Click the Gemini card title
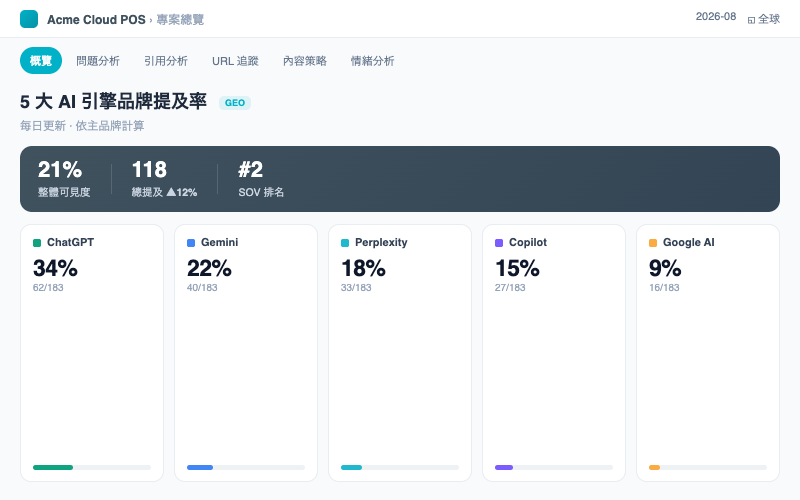 pyautogui.click(x=219, y=242)
